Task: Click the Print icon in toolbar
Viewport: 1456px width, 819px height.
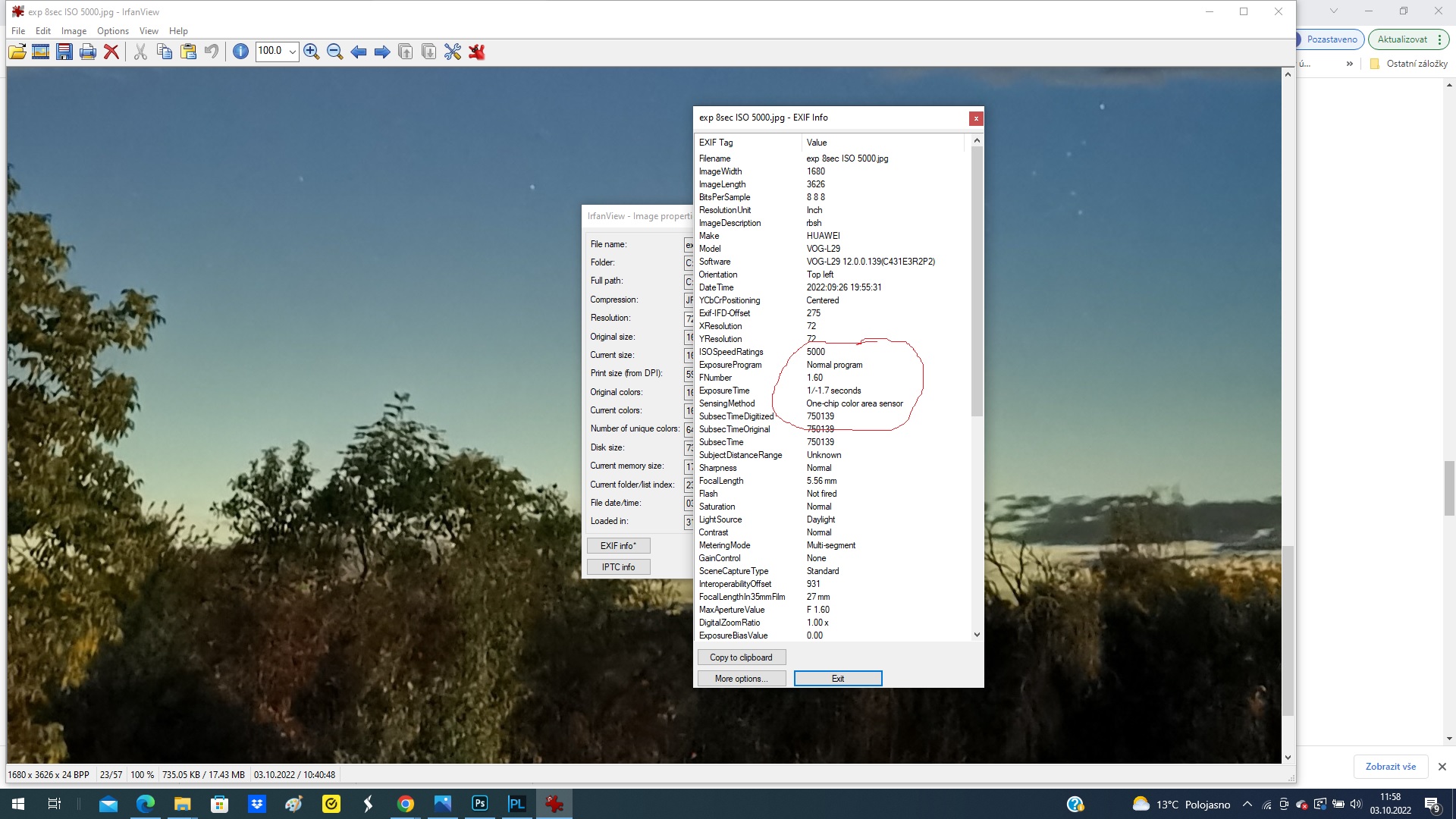Action: tap(88, 52)
